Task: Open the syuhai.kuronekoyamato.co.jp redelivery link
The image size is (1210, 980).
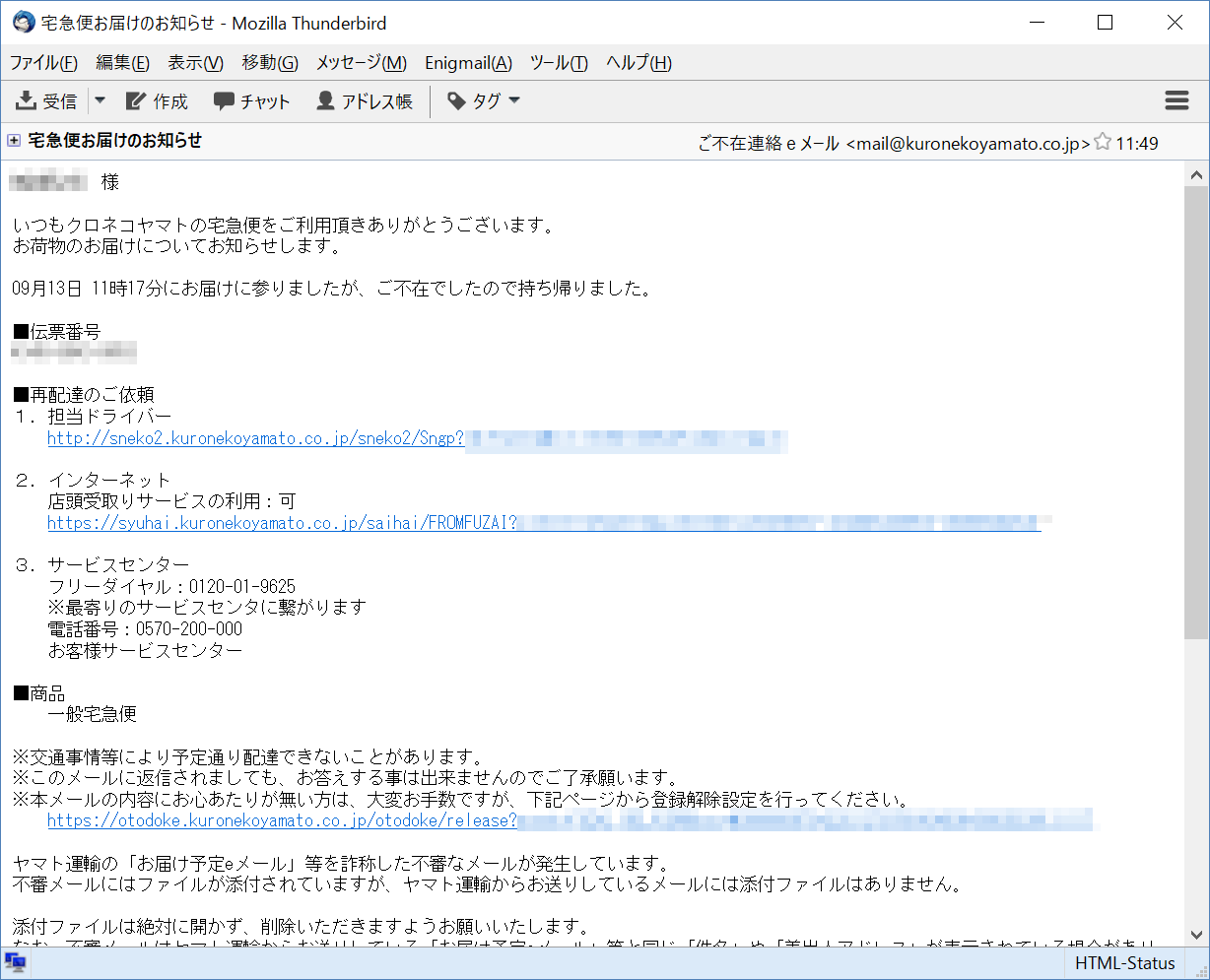Action: coord(282,523)
